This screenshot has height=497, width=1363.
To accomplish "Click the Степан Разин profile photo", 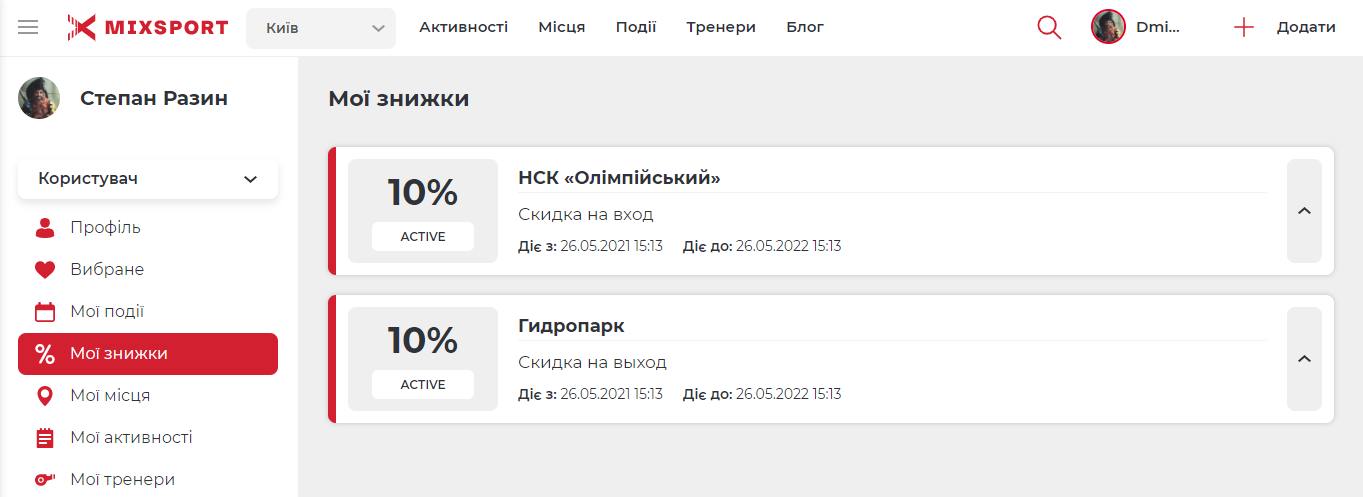I will tap(39, 98).
